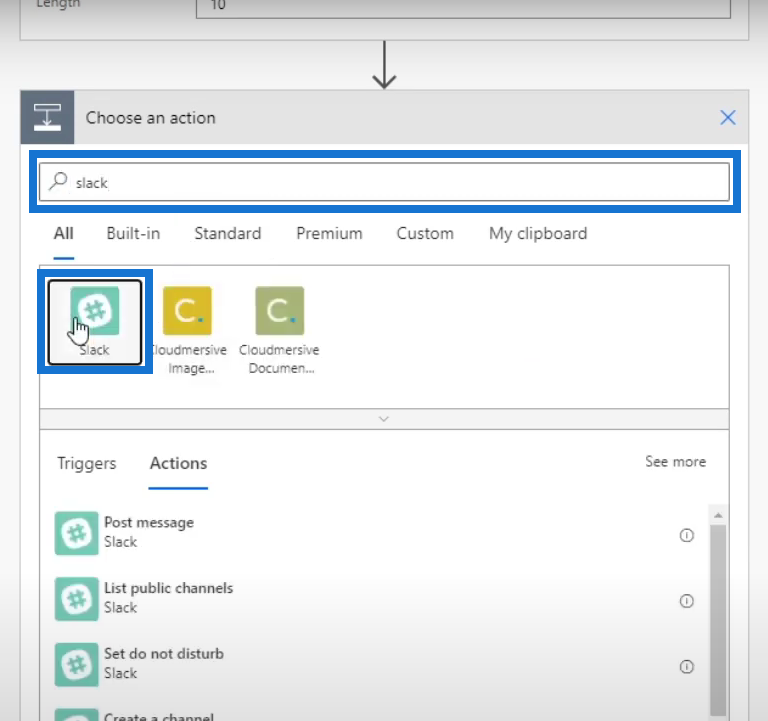Open the My clipboard tab

538,234
